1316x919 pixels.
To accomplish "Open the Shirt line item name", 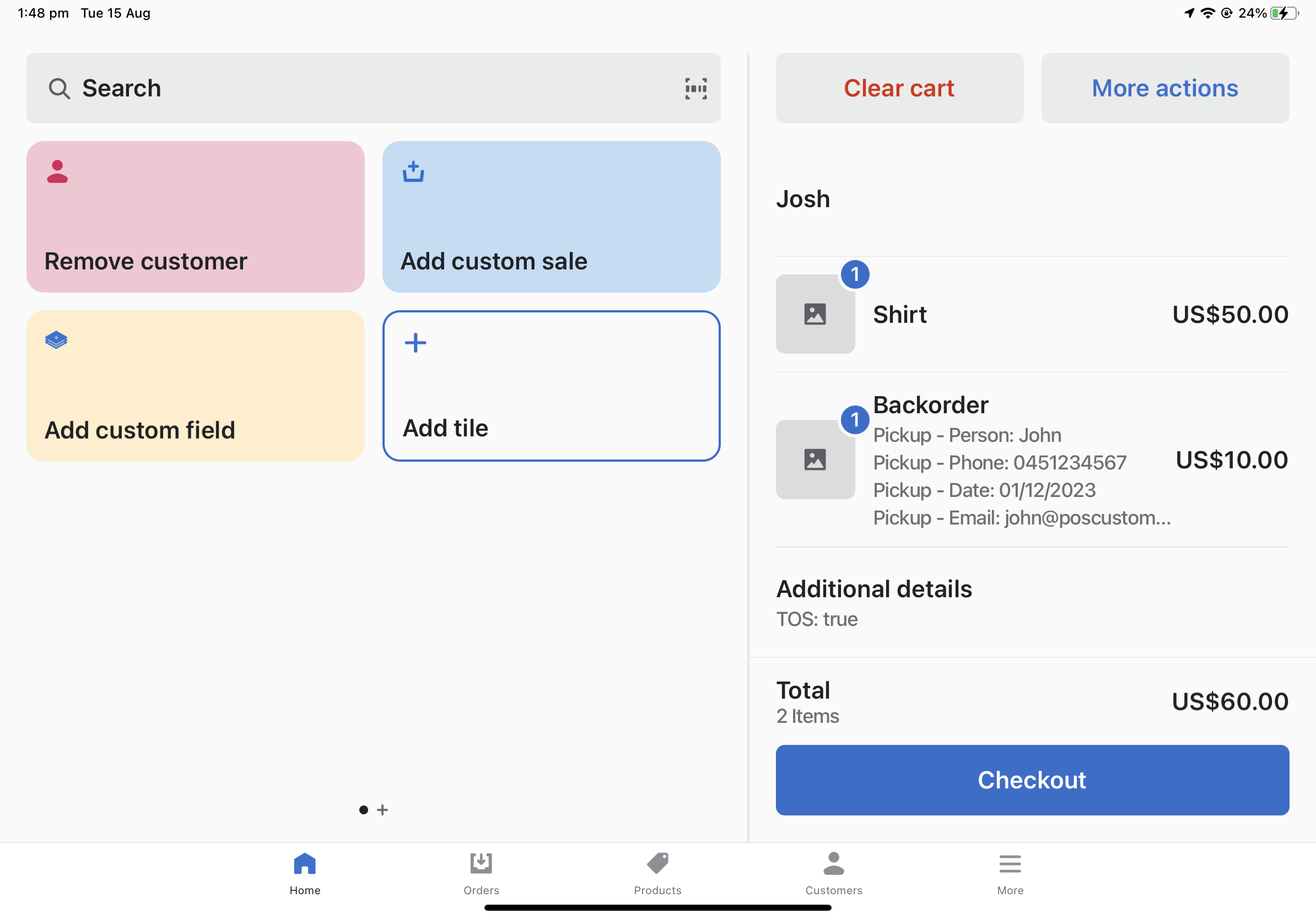I will point(899,315).
